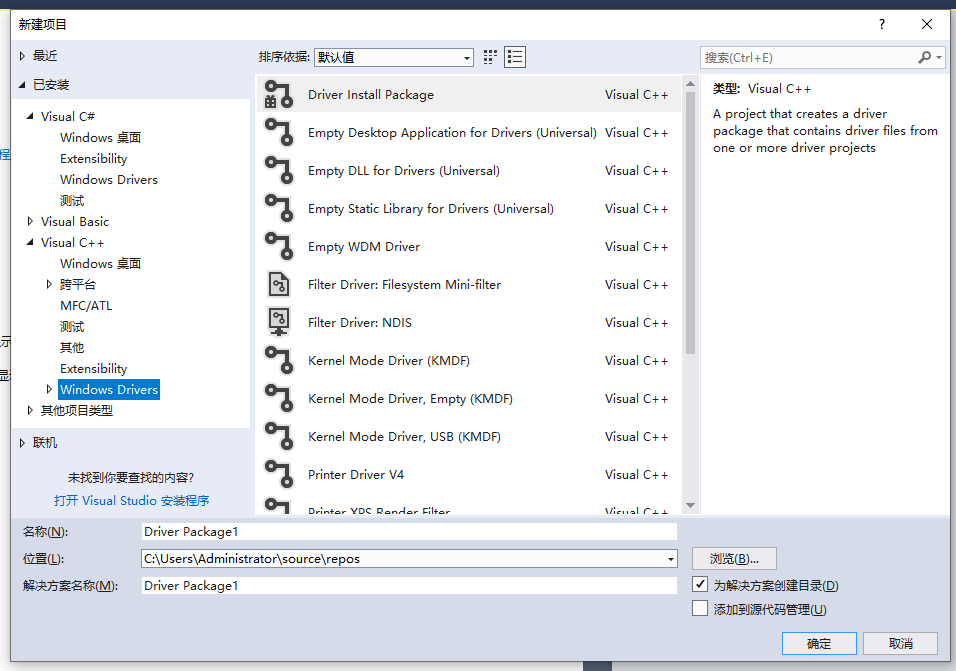Select 'Filter Driver: Filesystem Mini-filter' text
This screenshot has height=671, width=956.
pyautogui.click(x=404, y=285)
